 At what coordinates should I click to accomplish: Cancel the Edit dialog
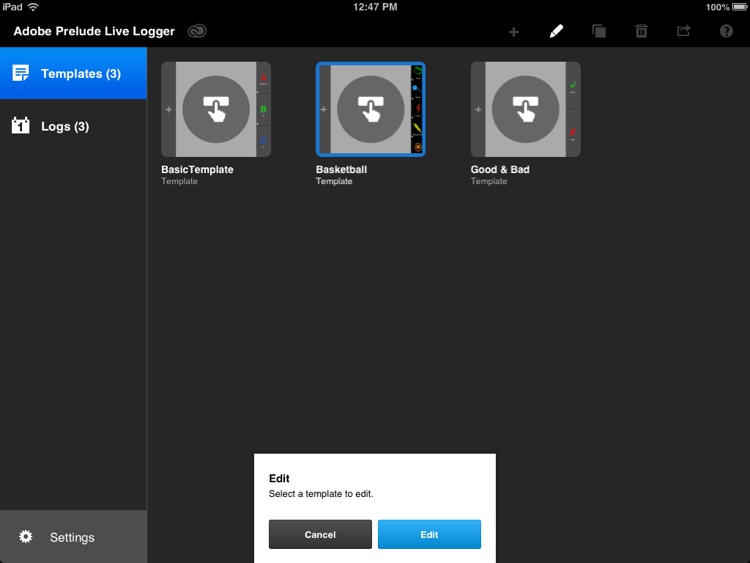coord(320,534)
